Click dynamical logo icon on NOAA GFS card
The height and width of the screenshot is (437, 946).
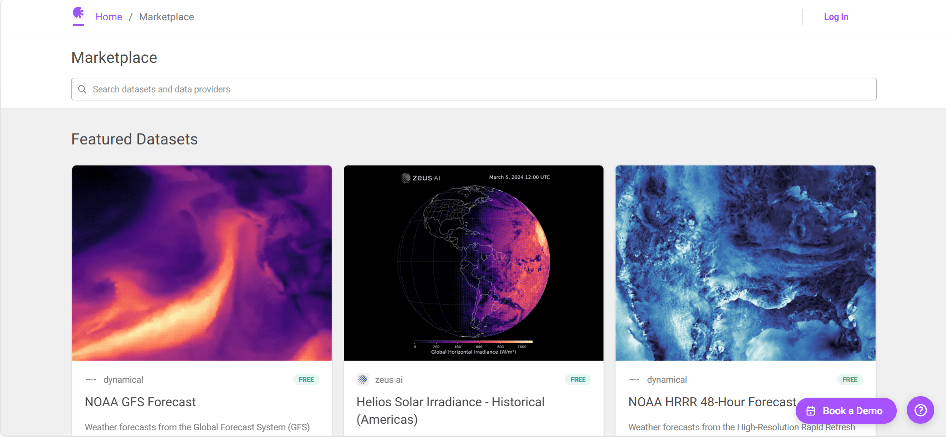coord(90,380)
